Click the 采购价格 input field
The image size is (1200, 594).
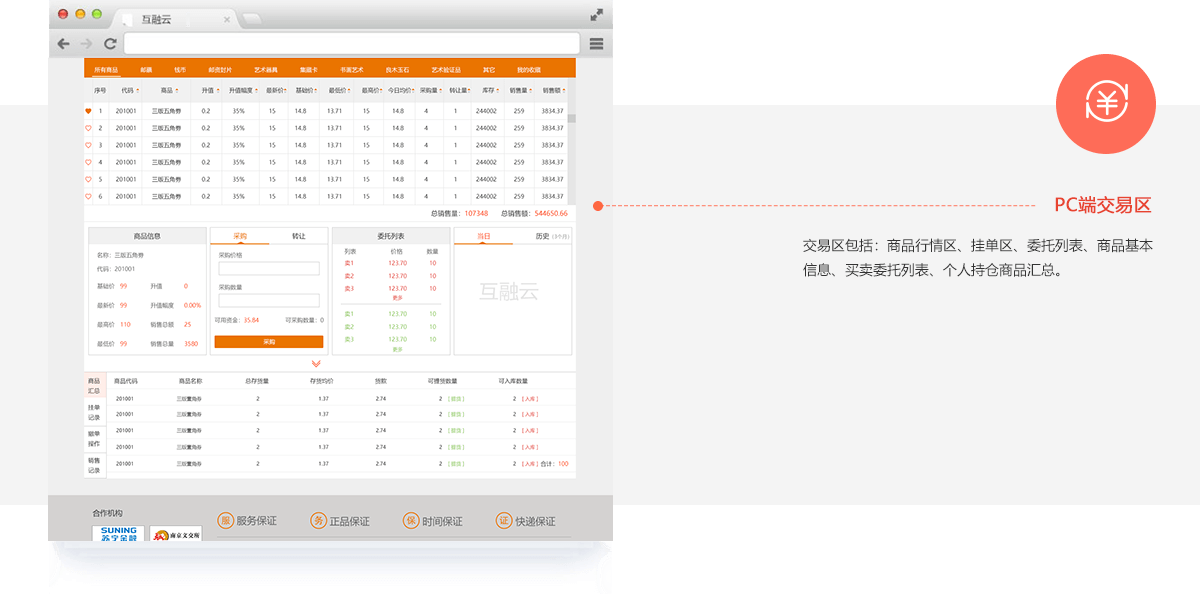(269, 268)
